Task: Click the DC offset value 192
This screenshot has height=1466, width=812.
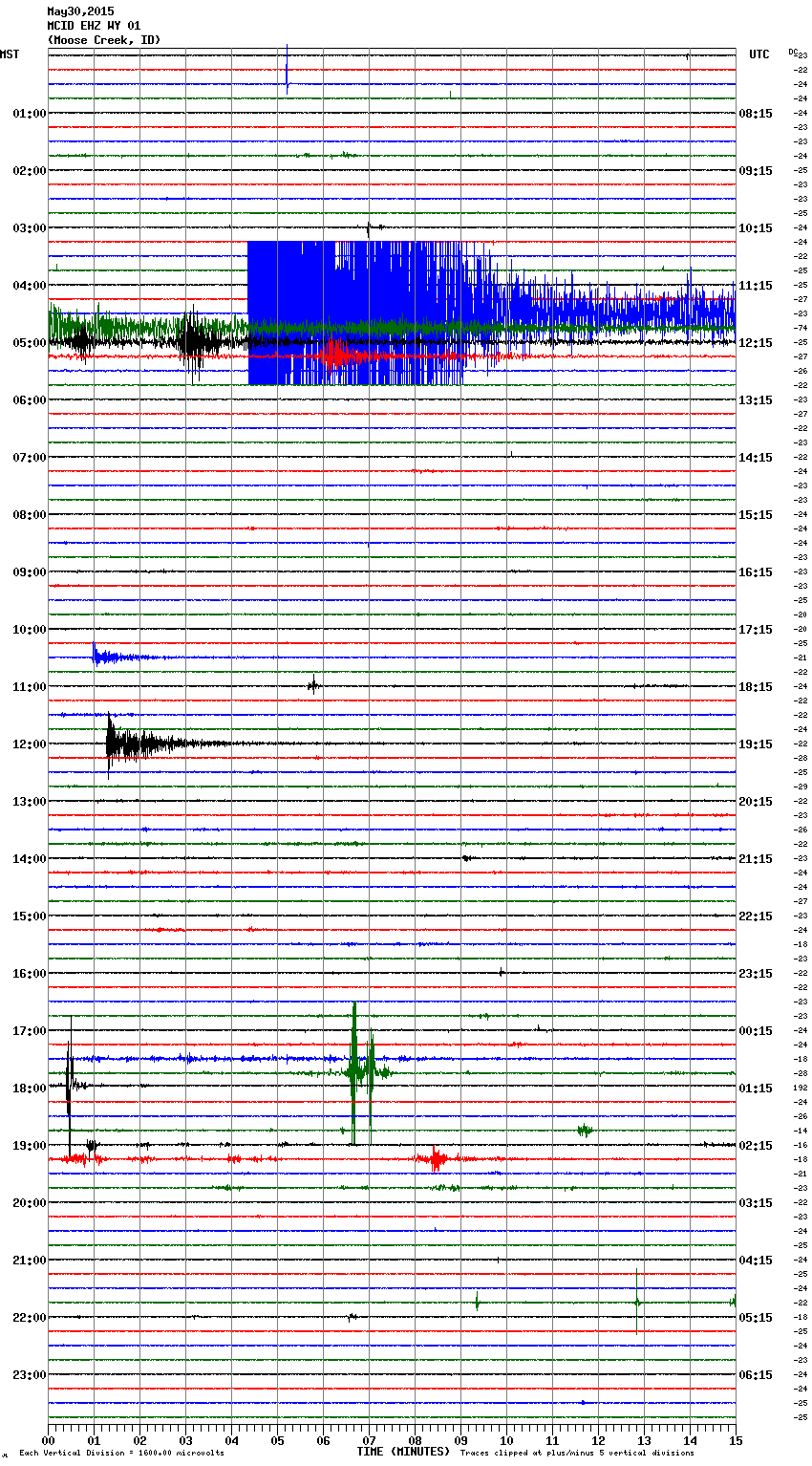Action: [801, 1089]
